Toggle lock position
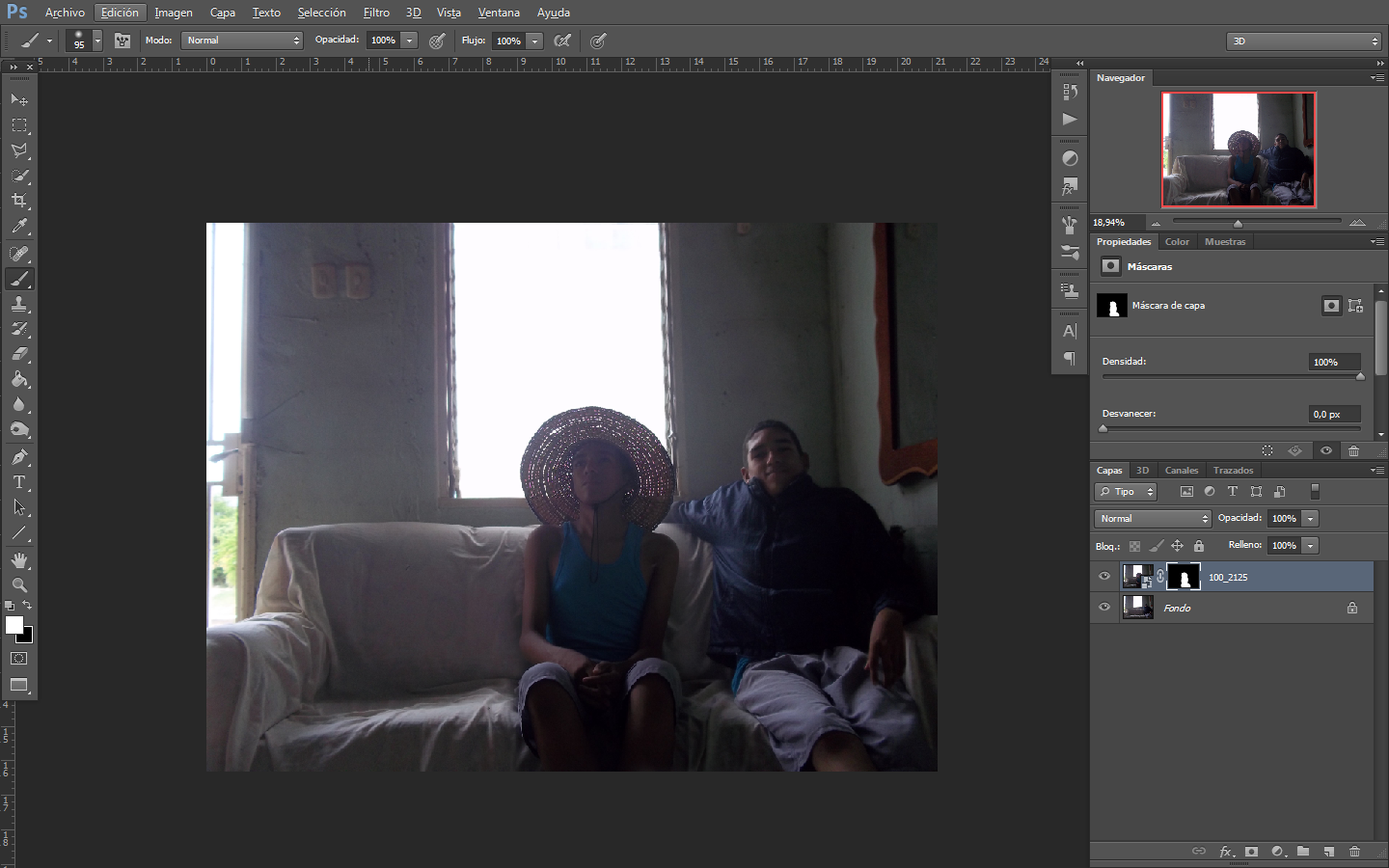 [x=1177, y=546]
